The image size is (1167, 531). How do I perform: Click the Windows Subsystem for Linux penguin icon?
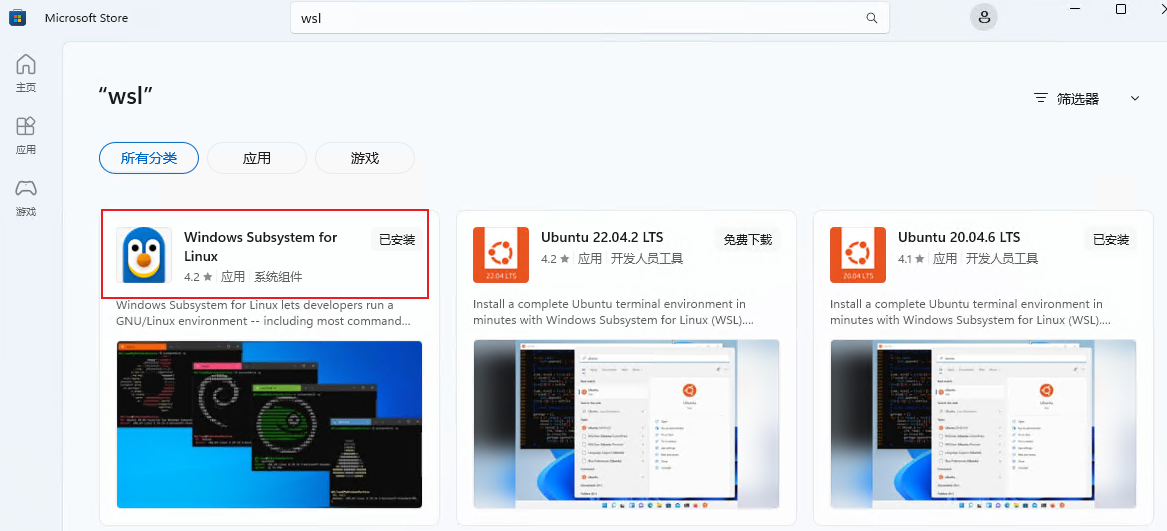pos(144,255)
